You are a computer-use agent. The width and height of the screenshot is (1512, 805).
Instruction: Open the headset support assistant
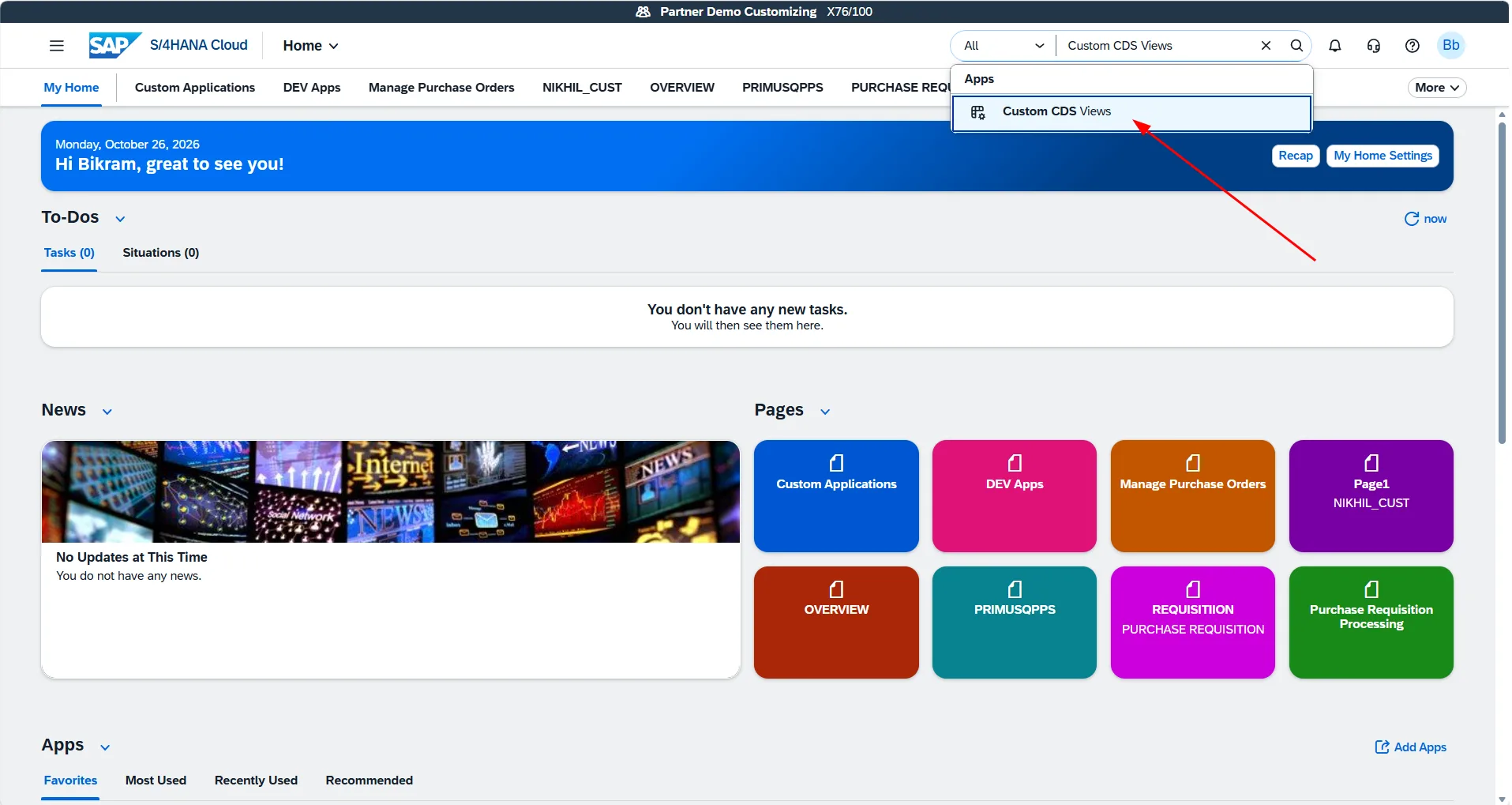click(x=1374, y=46)
